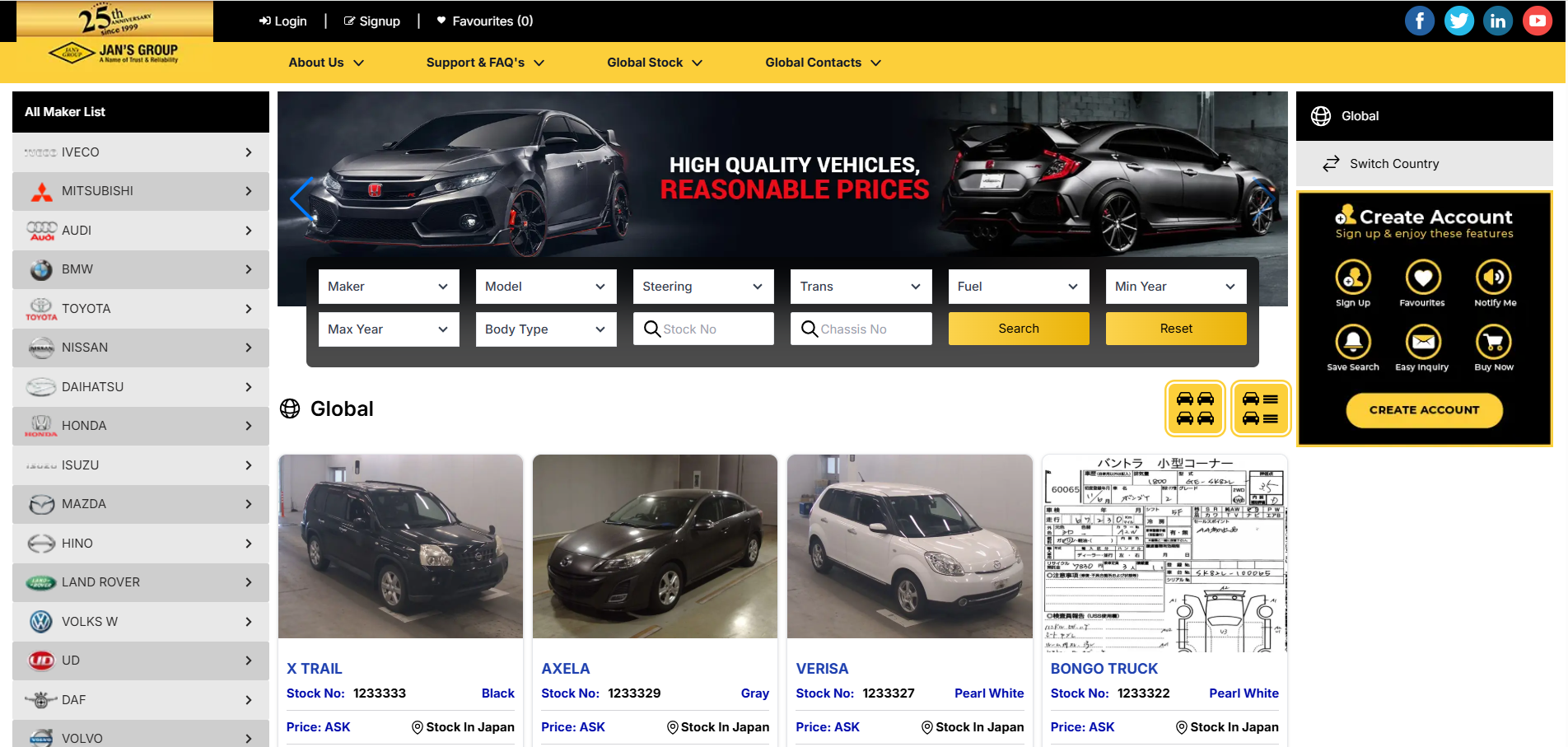Expand the IVECO maker row
This screenshot has width=1568, height=747.
click(141, 152)
